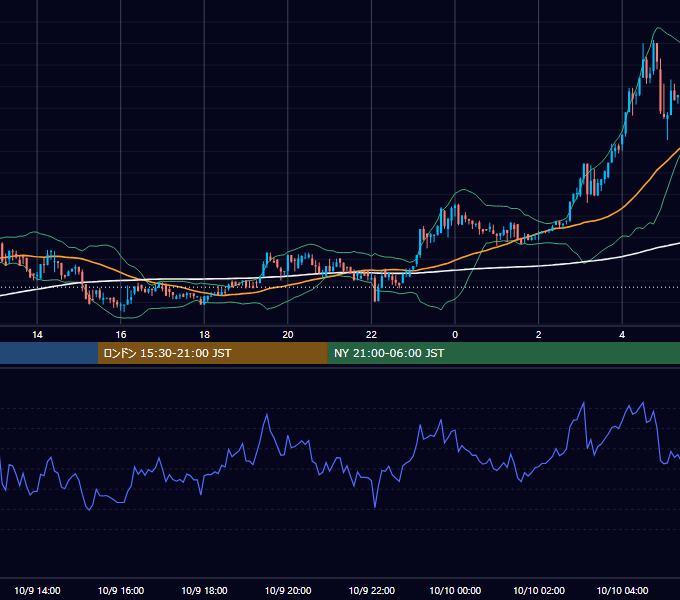Click the hour label 20 on the time axis
Screen dimensions: 680x600
tap(288, 335)
